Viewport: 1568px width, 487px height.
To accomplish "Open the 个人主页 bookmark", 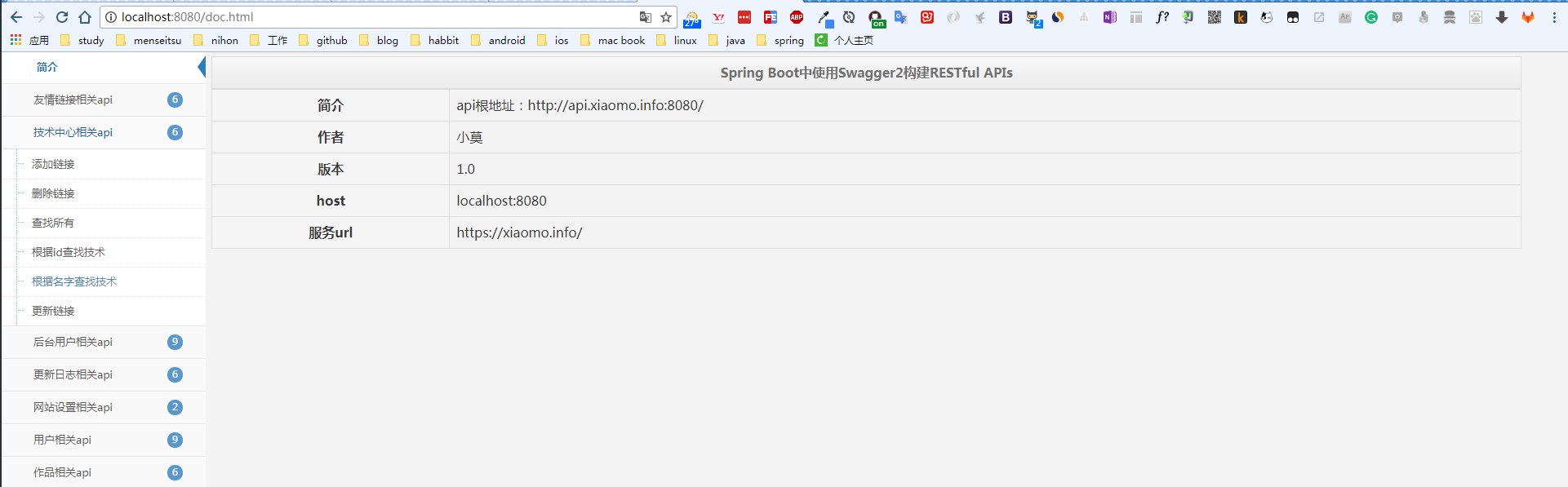I will coord(844,40).
